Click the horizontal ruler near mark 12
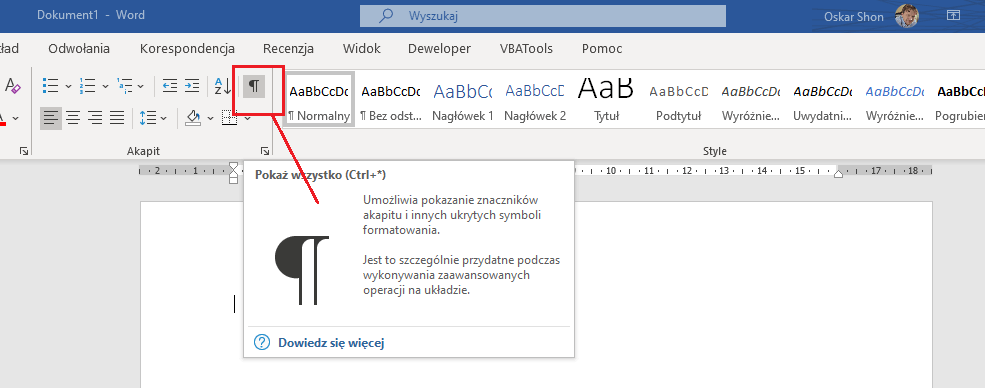This screenshot has height=388, width=985. point(687,170)
